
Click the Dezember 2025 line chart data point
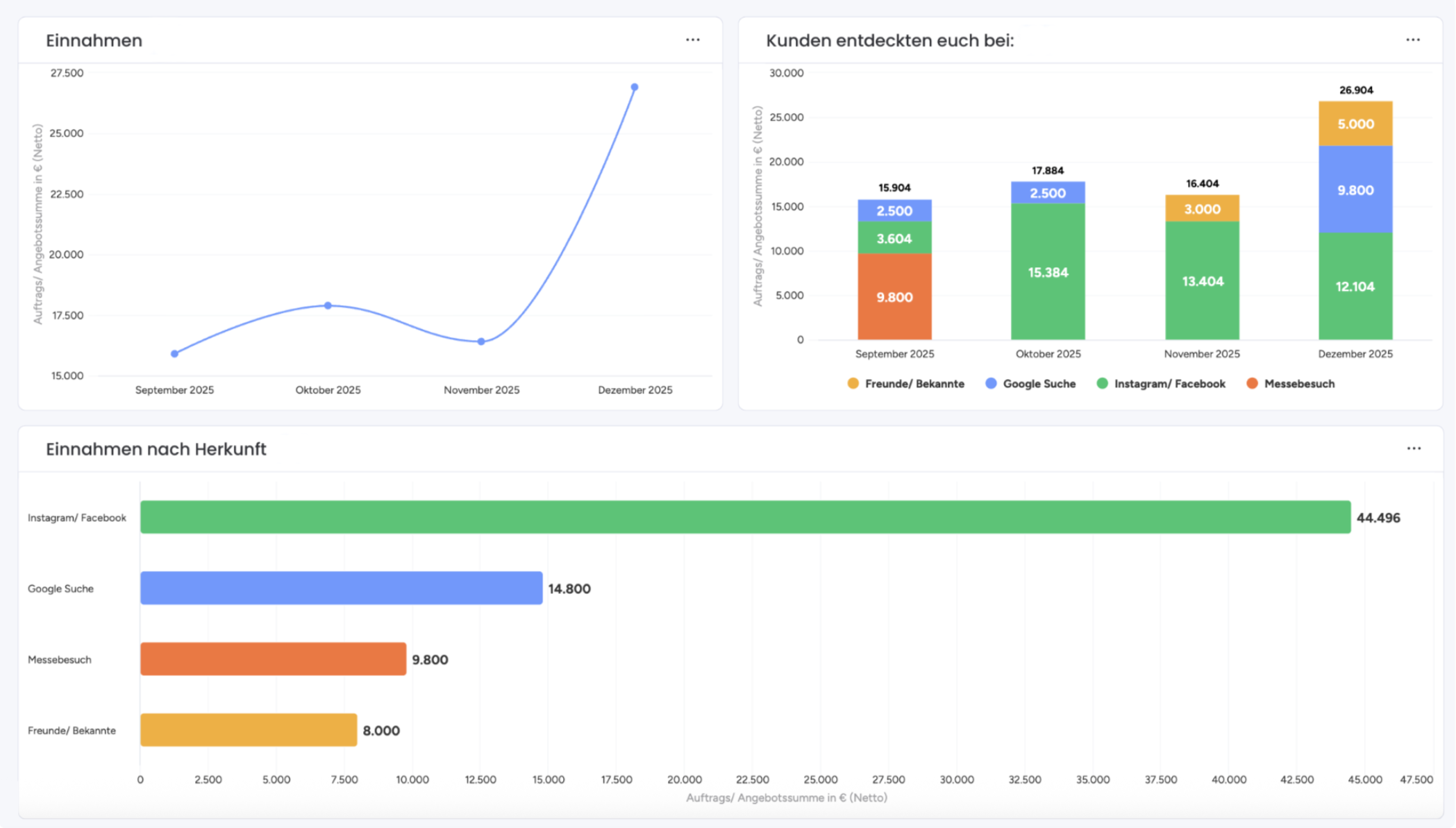634,87
